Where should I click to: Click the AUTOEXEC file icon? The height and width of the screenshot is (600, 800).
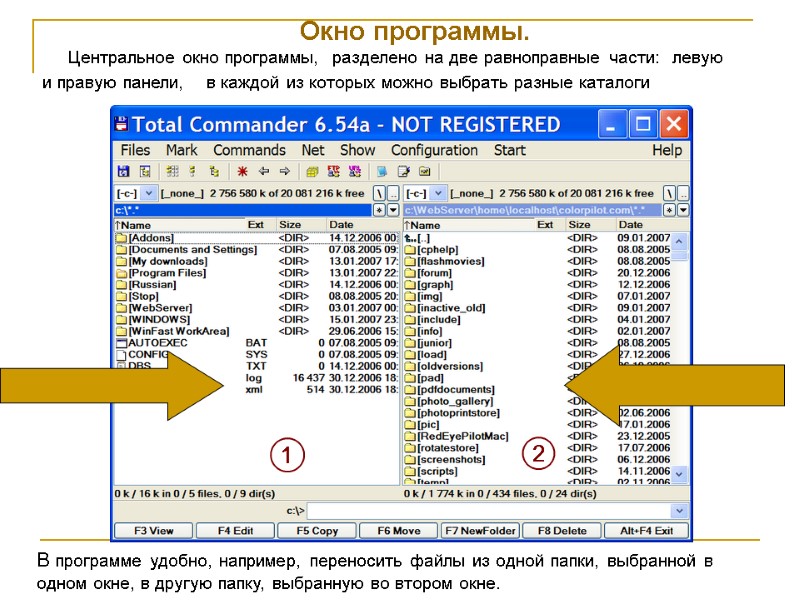click(121, 343)
